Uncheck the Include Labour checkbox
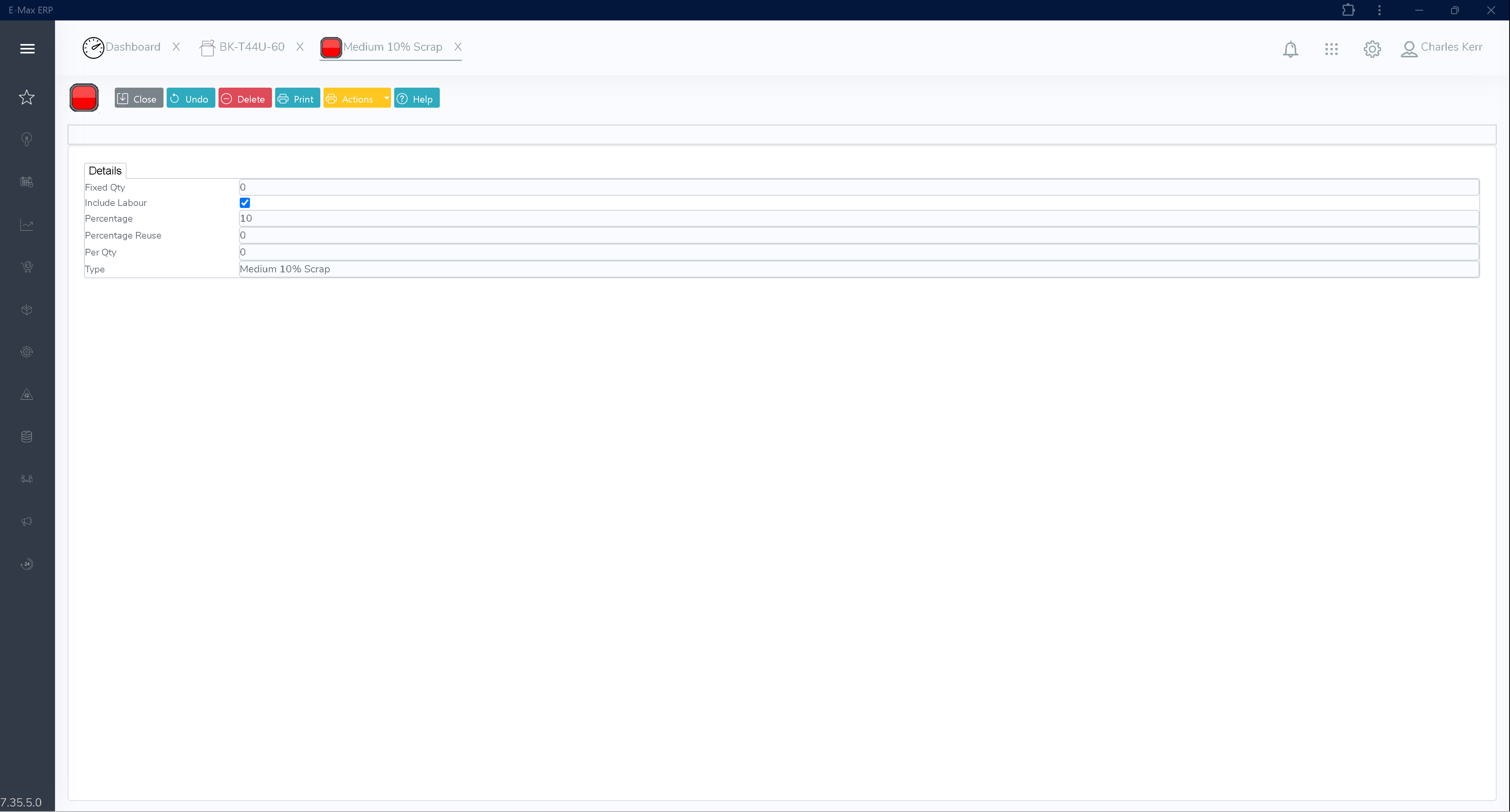Viewport: 1510px width, 812px height. point(244,202)
